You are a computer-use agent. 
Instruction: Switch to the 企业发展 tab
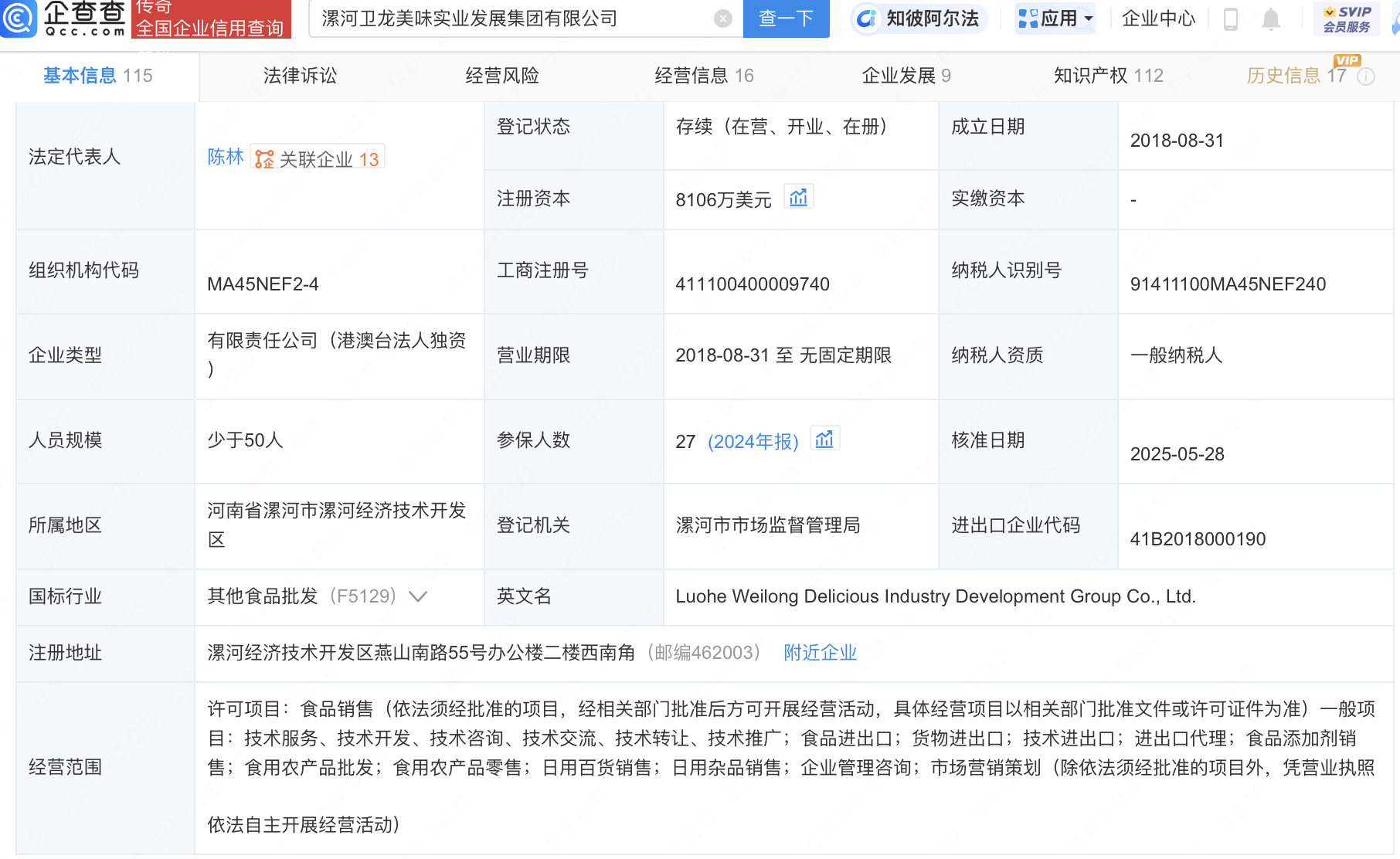[906, 76]
